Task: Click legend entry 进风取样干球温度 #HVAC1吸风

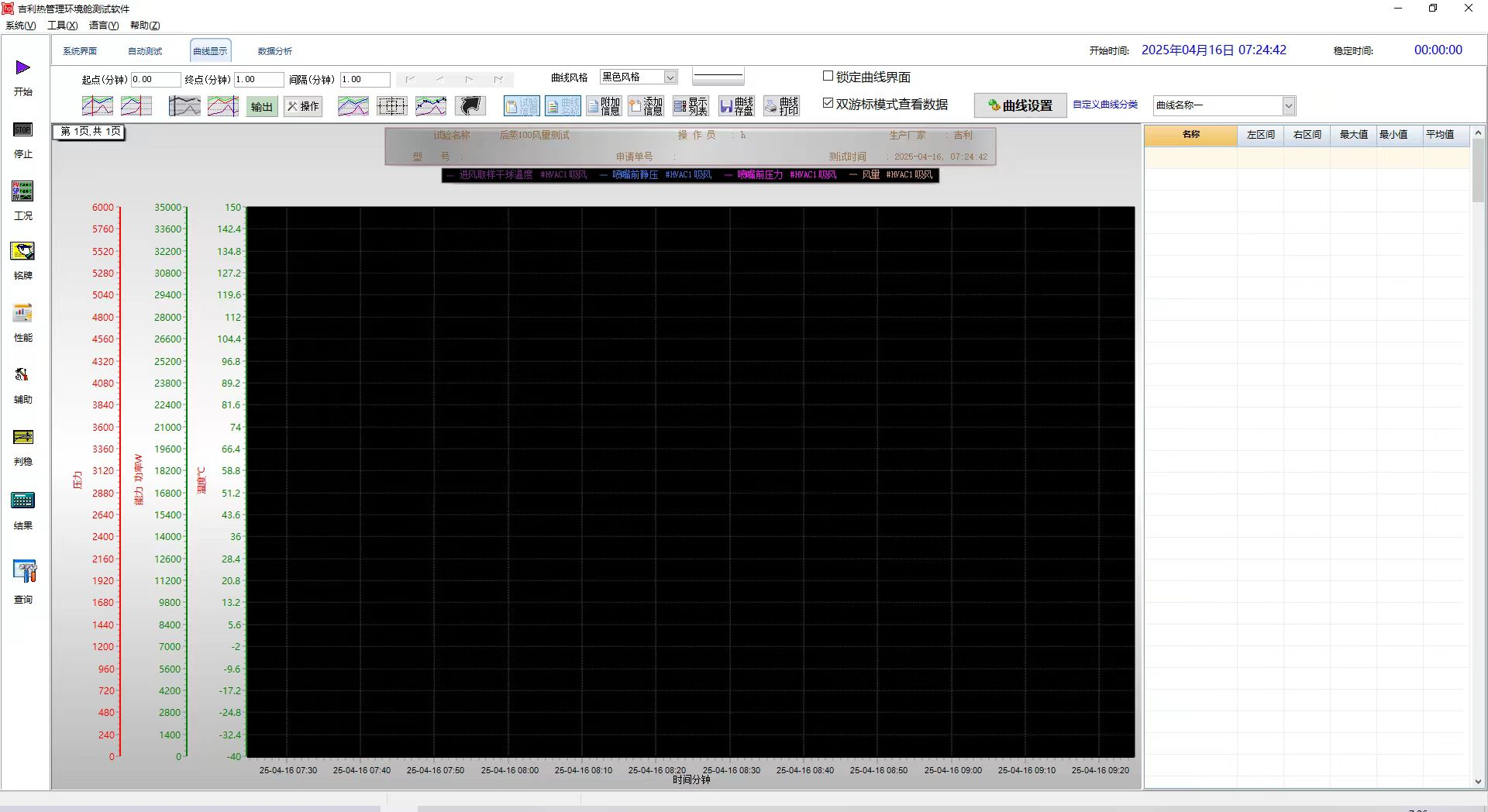Action: click(x=517, y=175)
